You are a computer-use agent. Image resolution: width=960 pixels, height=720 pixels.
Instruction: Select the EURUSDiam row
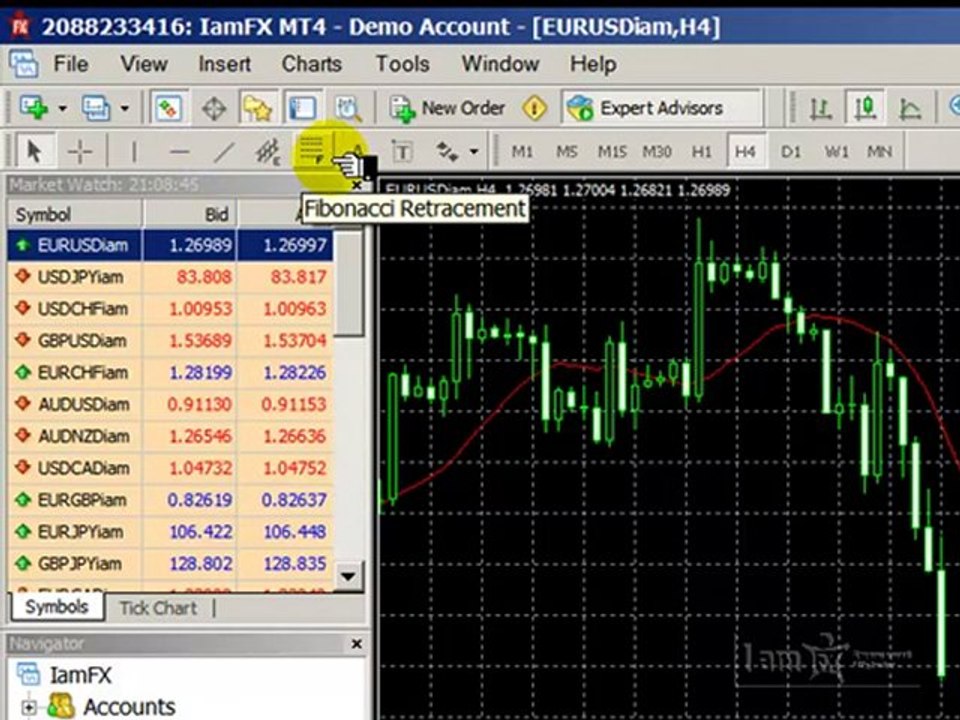tap(170, 246)
